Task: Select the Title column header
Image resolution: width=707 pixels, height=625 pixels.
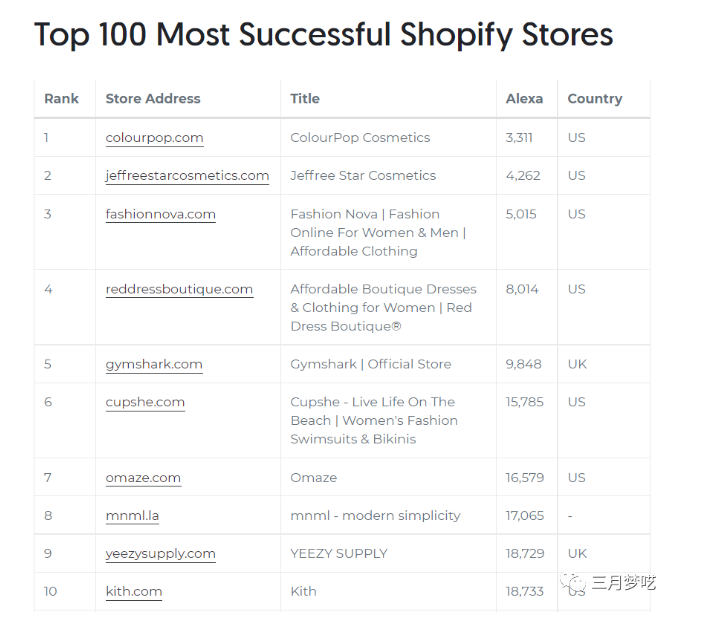Action: click(305, 99)
